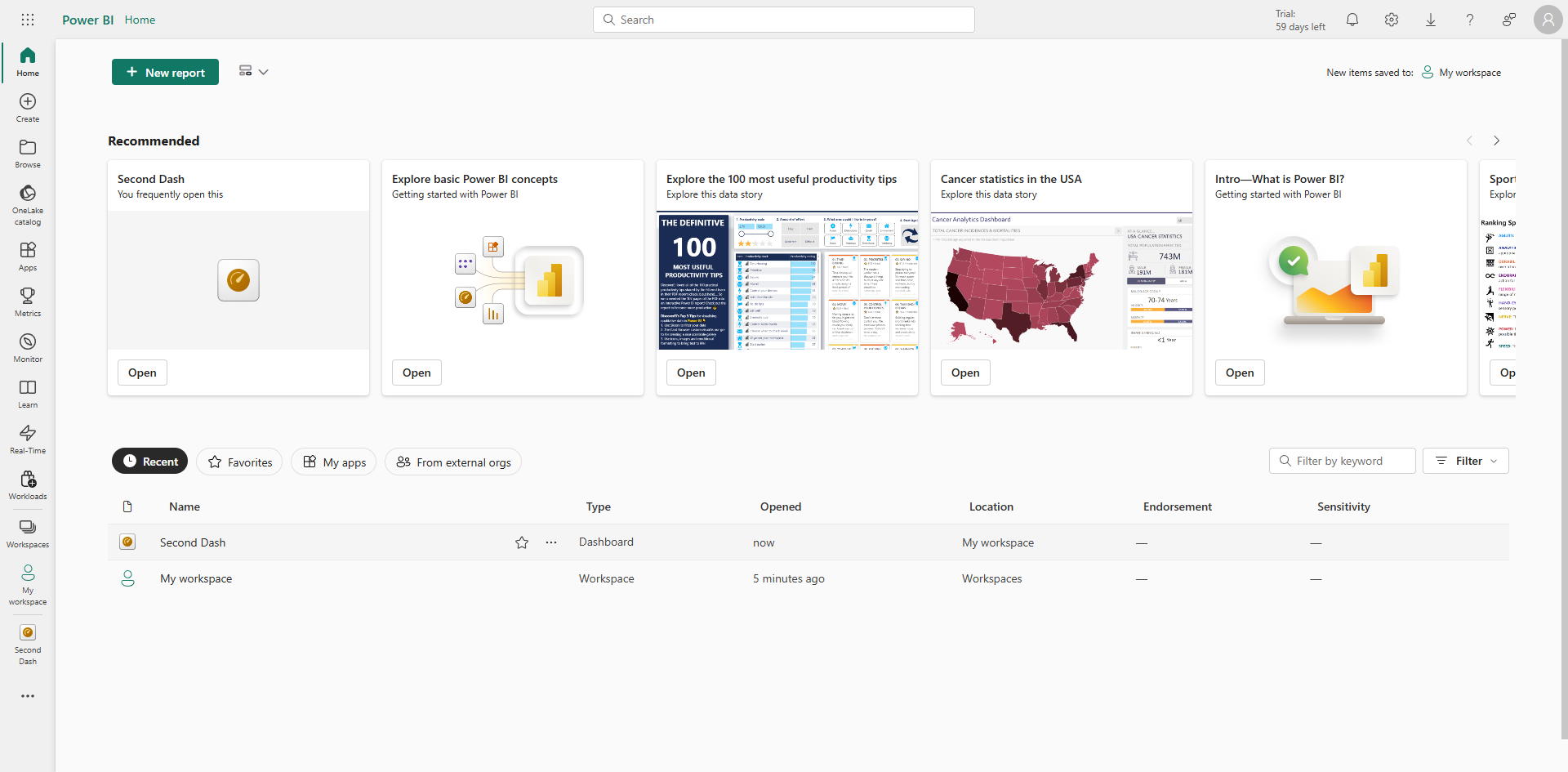Open Workloads in the sidebar

pyautogui.click(x=28, y=484)
